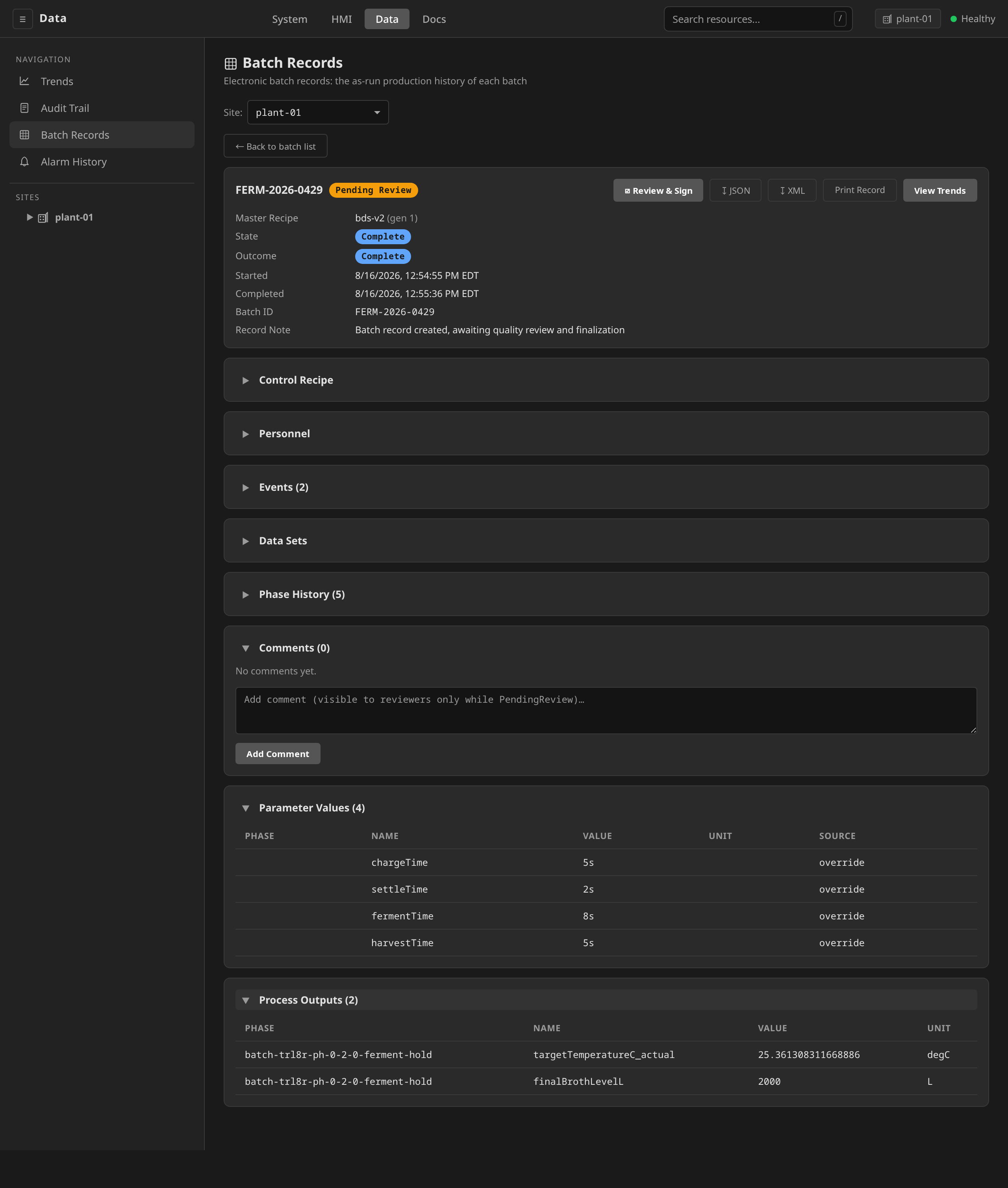Screen dimensions: 1008x1188
Task: Click the chargeTime parameter row
Action: (606, 863)
